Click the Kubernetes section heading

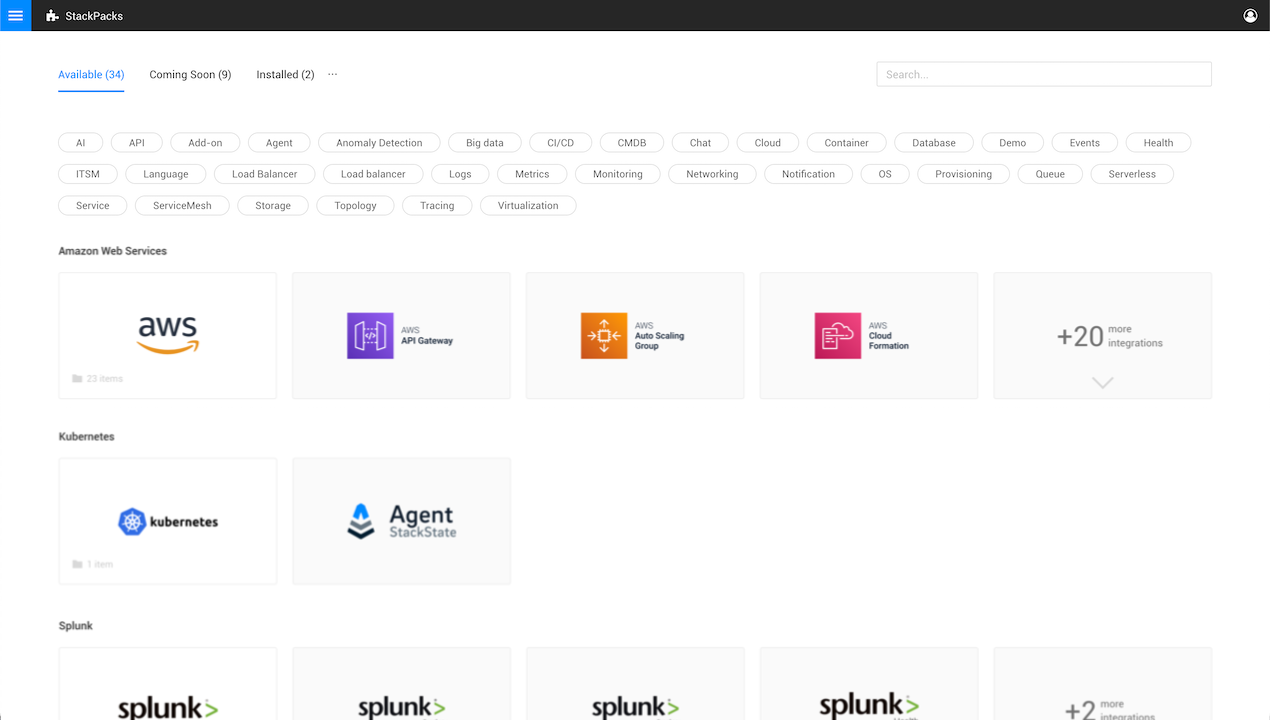point(87,437)
